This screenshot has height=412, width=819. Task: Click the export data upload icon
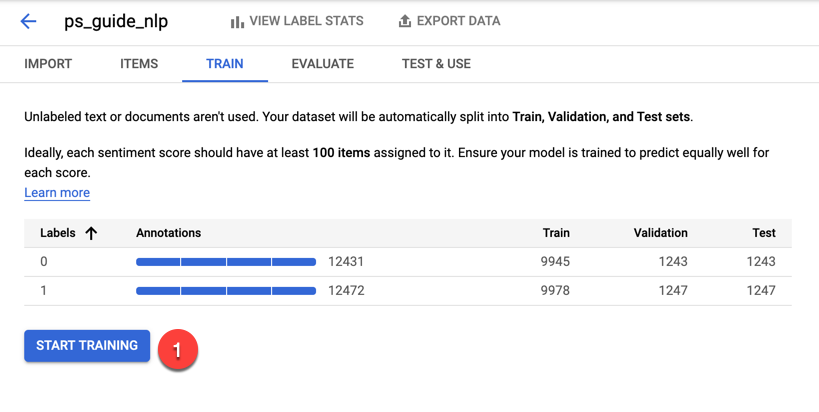click(x=404, y=21)
